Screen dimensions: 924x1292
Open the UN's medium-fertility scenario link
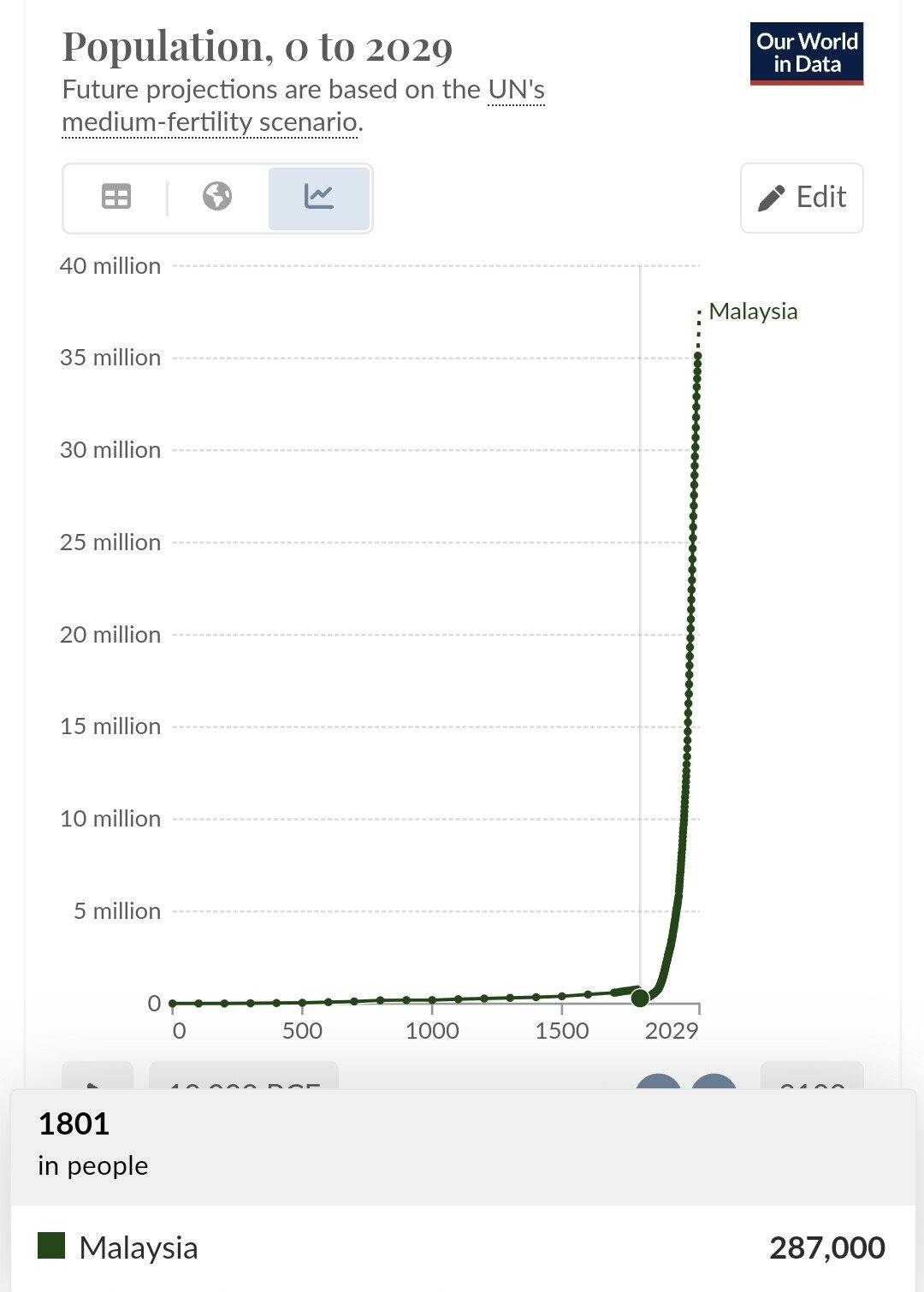point(303,106)
